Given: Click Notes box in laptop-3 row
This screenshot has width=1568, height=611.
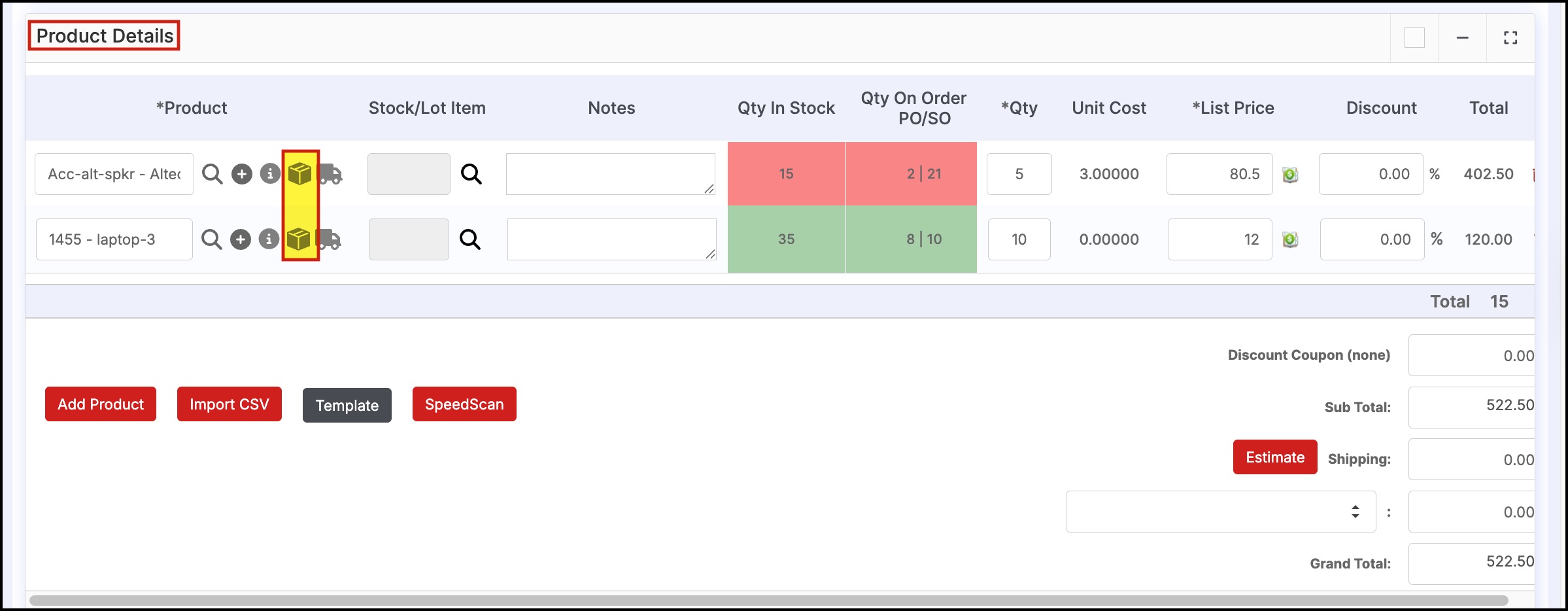Looking at the screenshot, I should click(x=612, y=239).
